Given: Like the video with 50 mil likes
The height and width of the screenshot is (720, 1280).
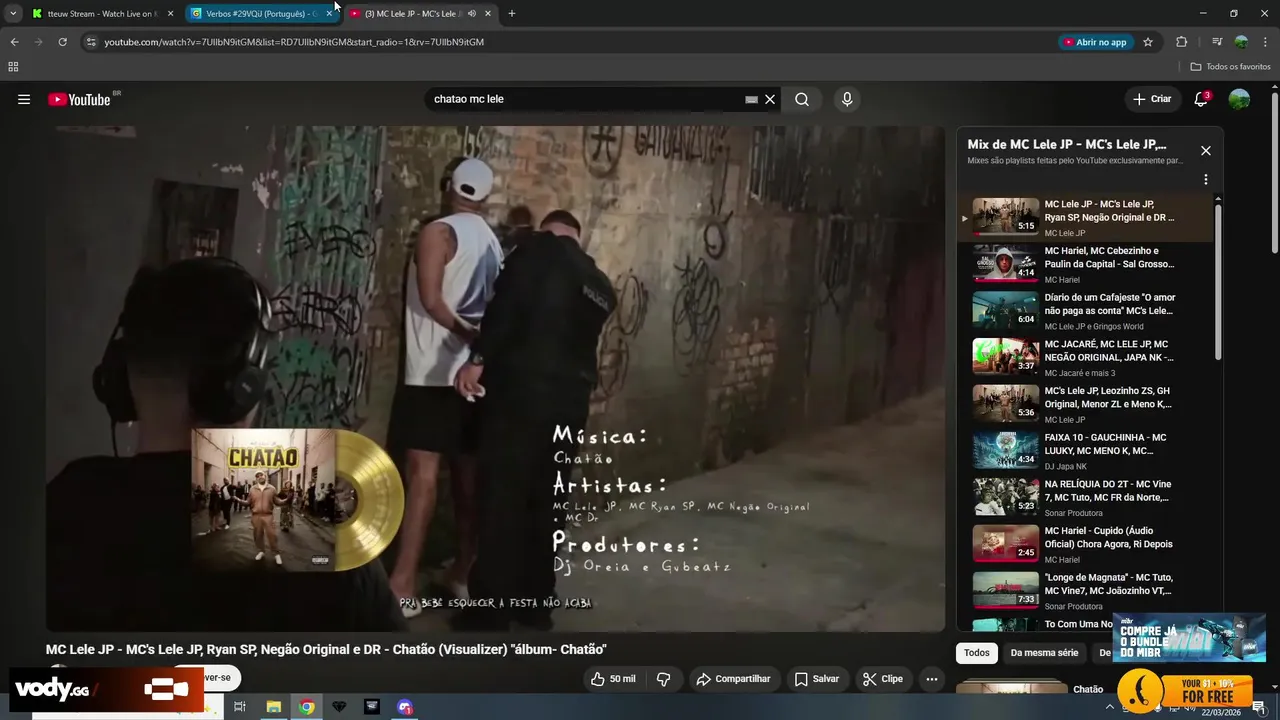Looking at the screenshot, I should 612,679.
